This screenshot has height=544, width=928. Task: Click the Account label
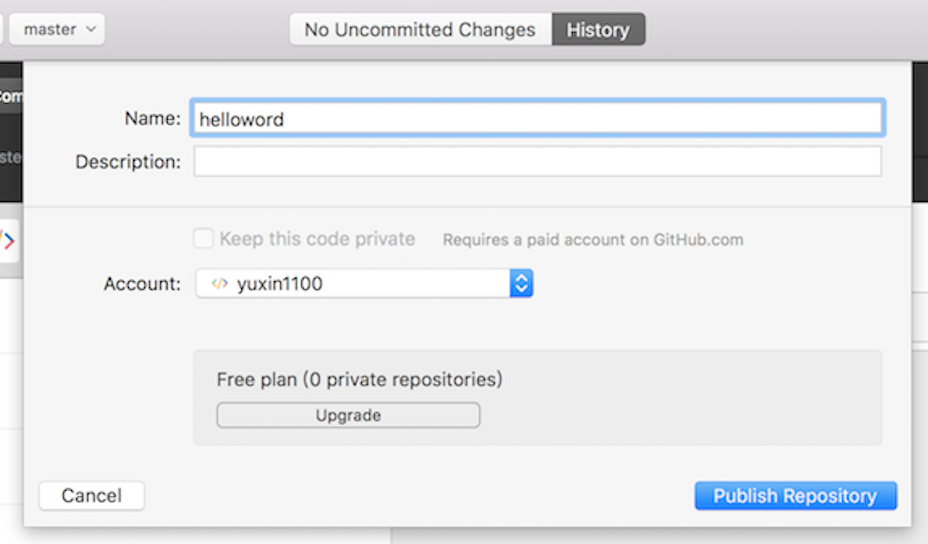142,284
